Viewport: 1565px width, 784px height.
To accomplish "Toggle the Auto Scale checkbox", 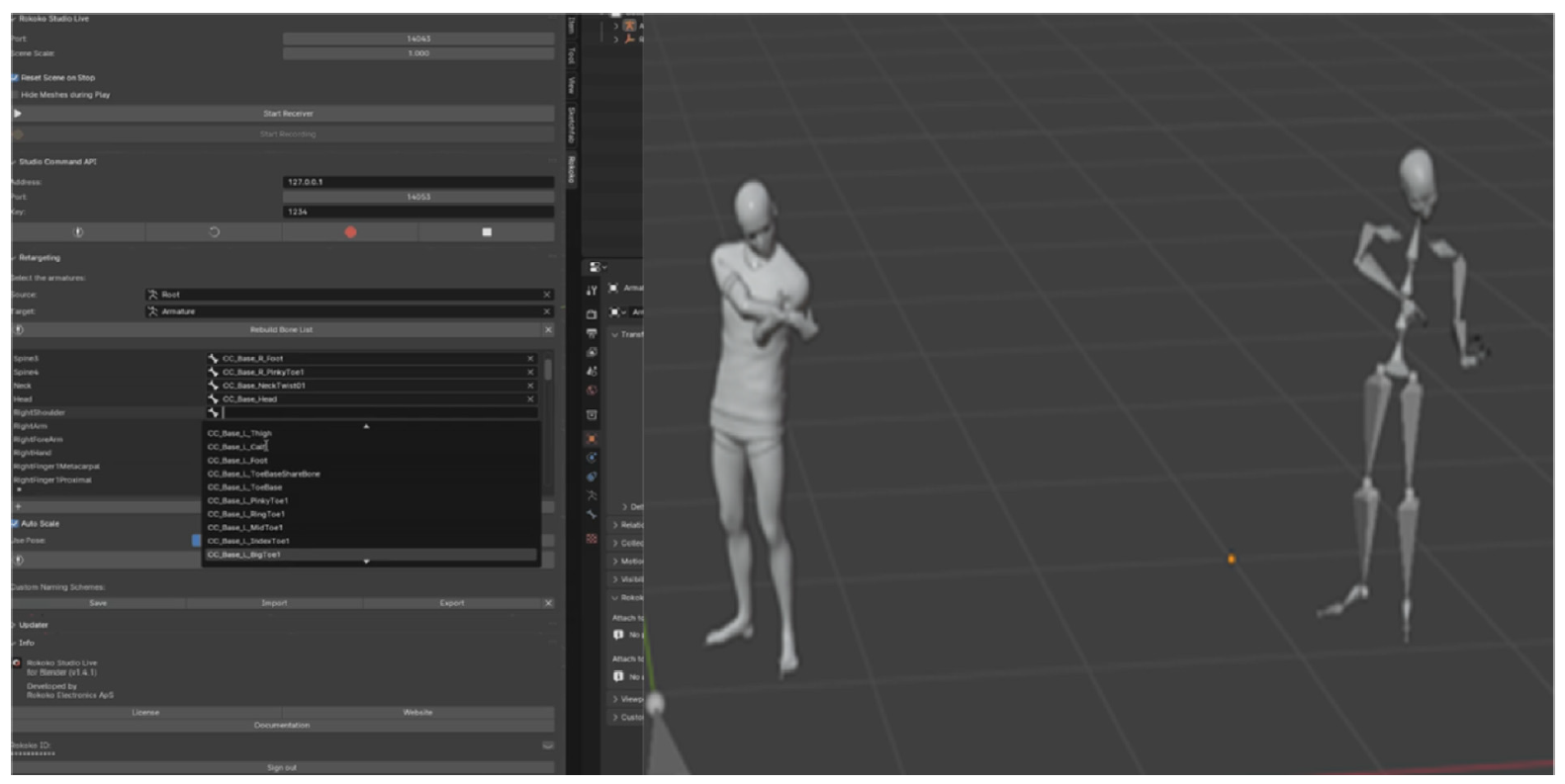I will click(x=15, y=524).
